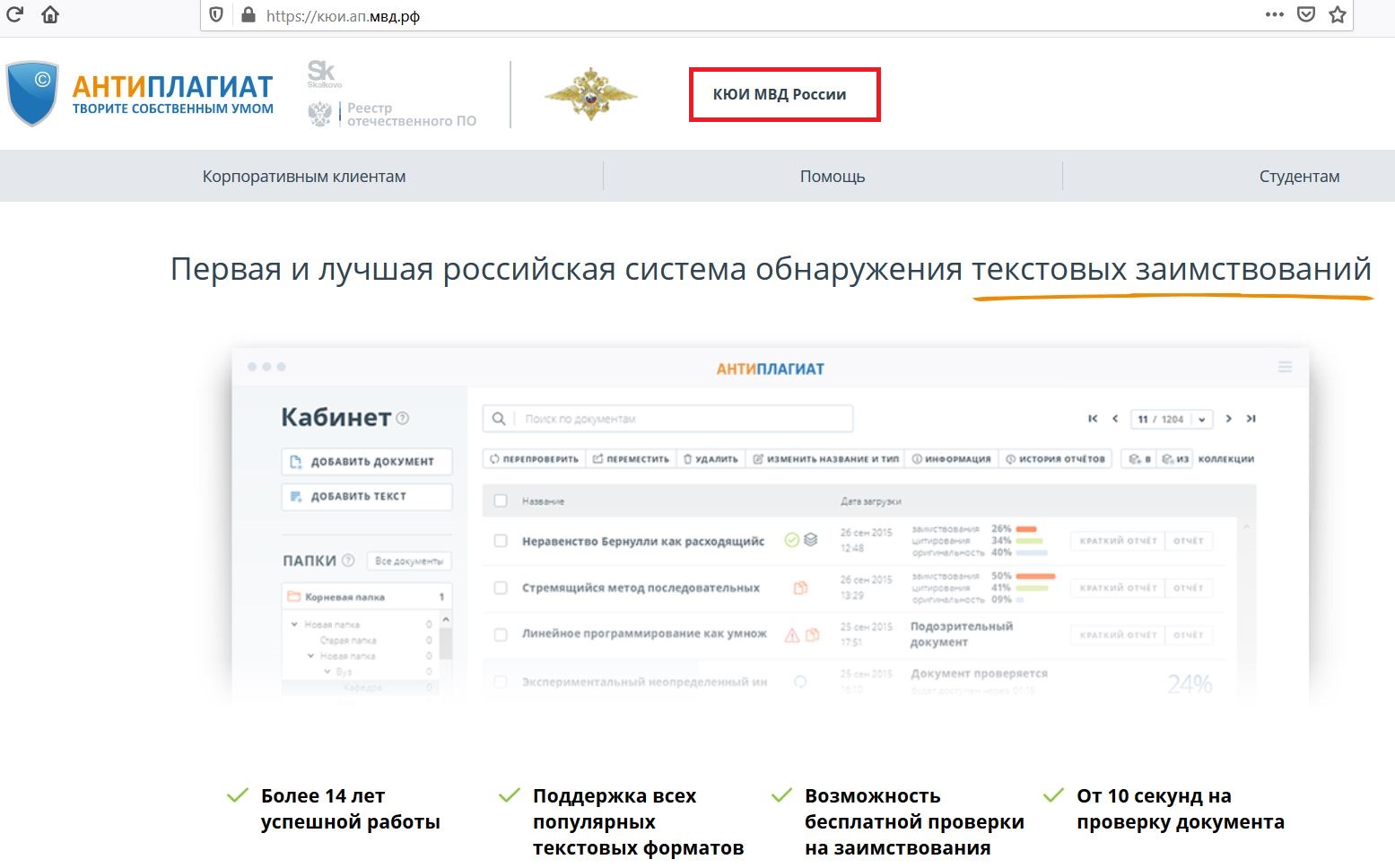
Task: Click the help icon beside ПАПКИ
Action: pos(348,560)
